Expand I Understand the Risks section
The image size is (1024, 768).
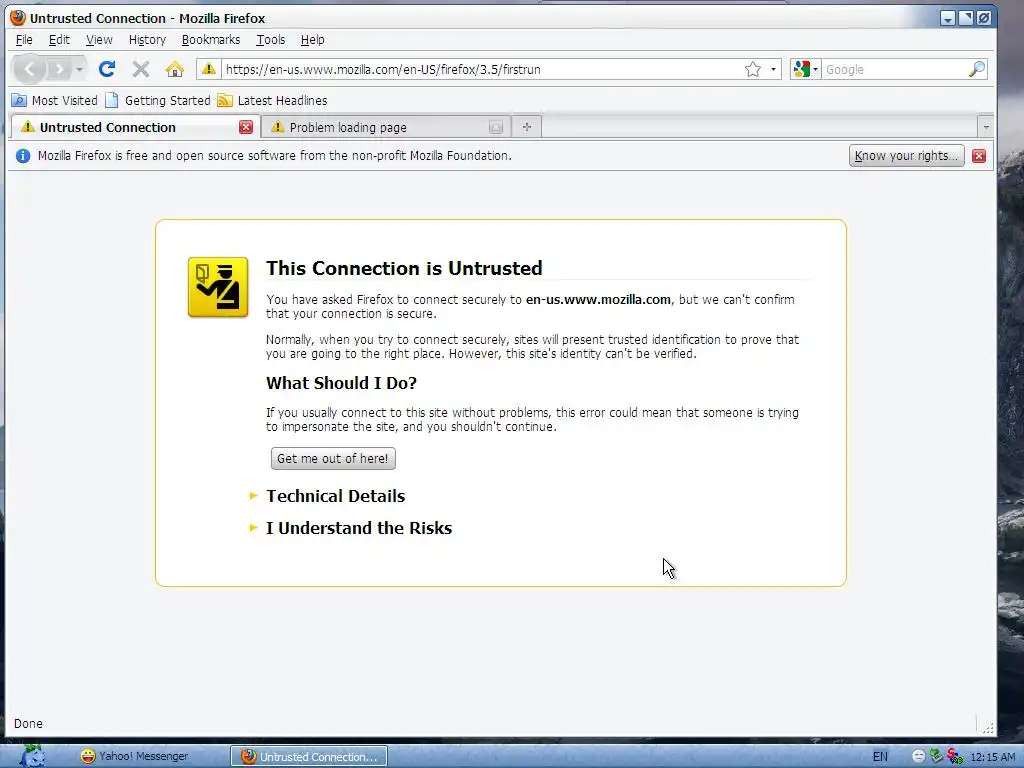click(359, 528)
